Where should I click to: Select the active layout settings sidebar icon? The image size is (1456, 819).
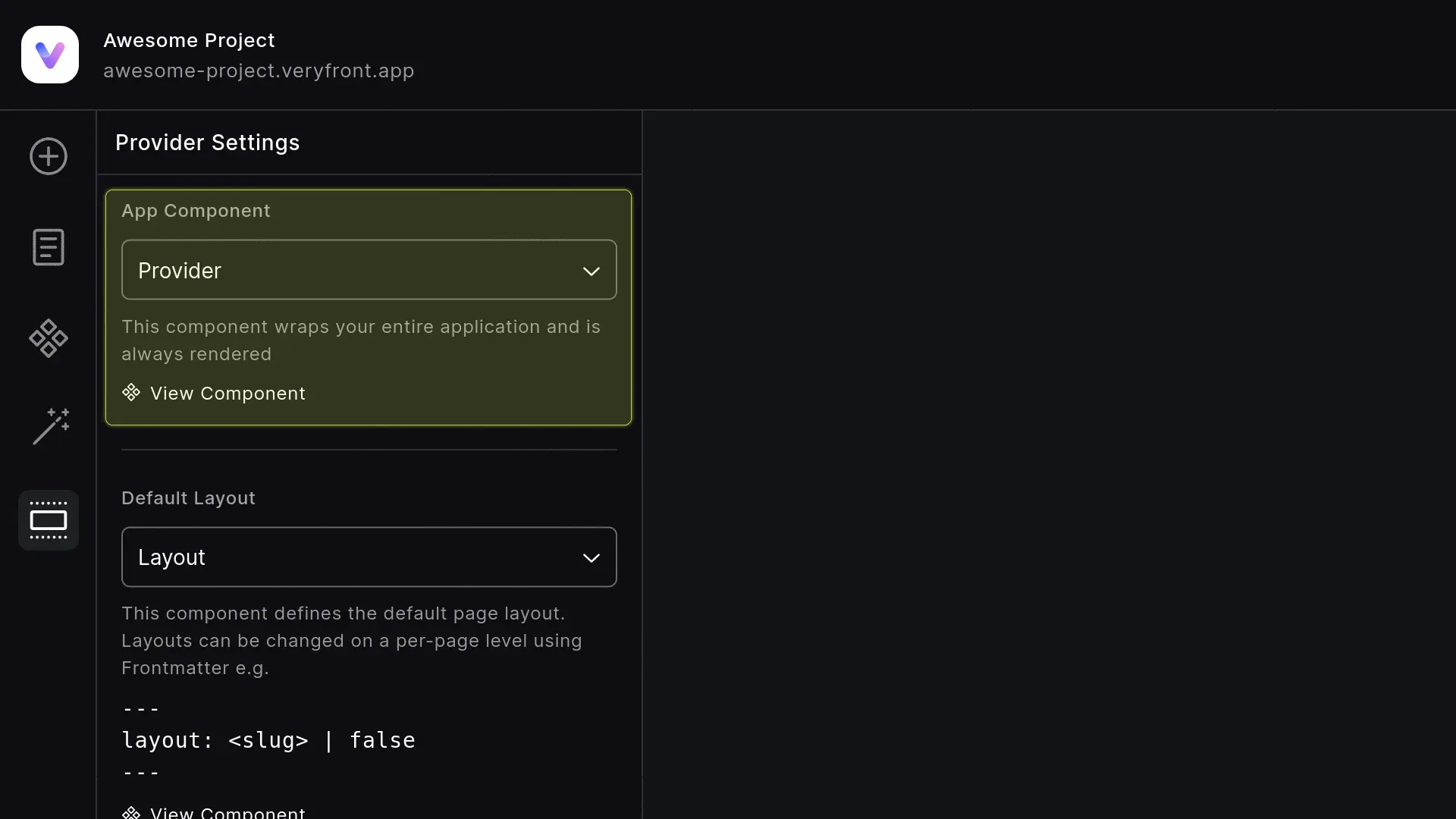coord(48,519)
